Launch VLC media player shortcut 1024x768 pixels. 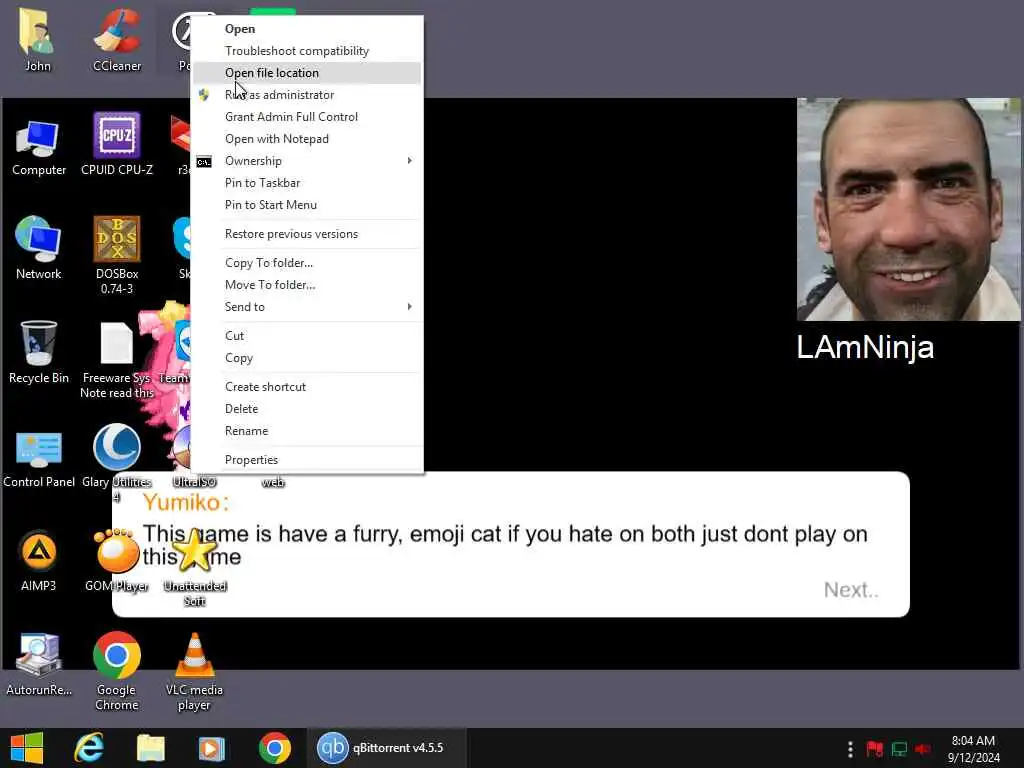(195, 671)
